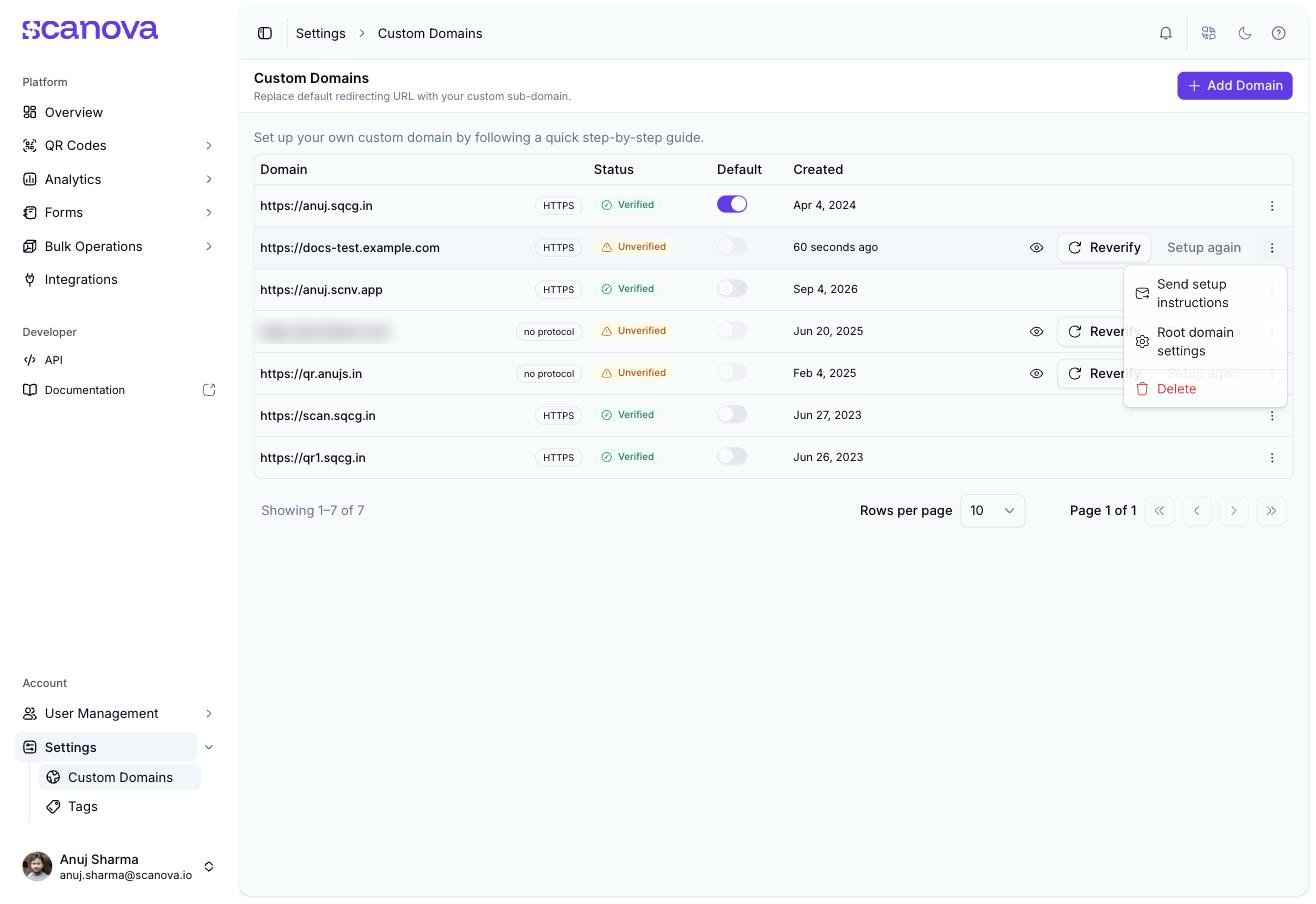Screen dimensions: 1316x904
Task: Go to first page double arrow
Action: coord(1160,511)
